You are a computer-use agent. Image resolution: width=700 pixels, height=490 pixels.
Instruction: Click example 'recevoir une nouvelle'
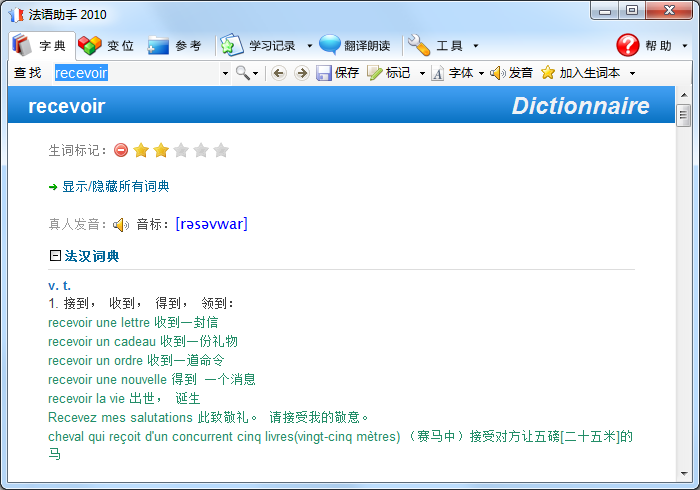tap(107, 379)
